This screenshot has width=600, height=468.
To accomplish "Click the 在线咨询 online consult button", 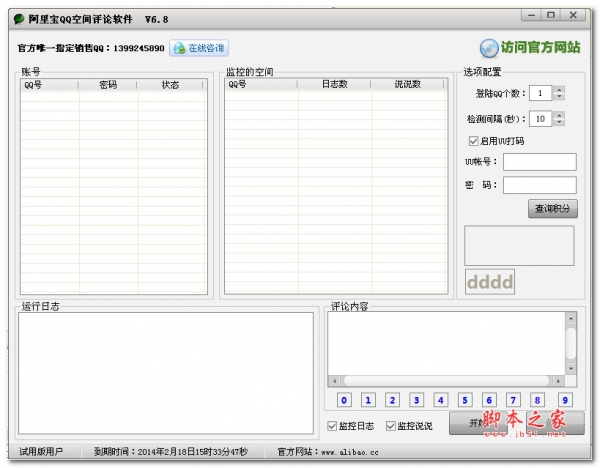I will (x=199, y=48).
